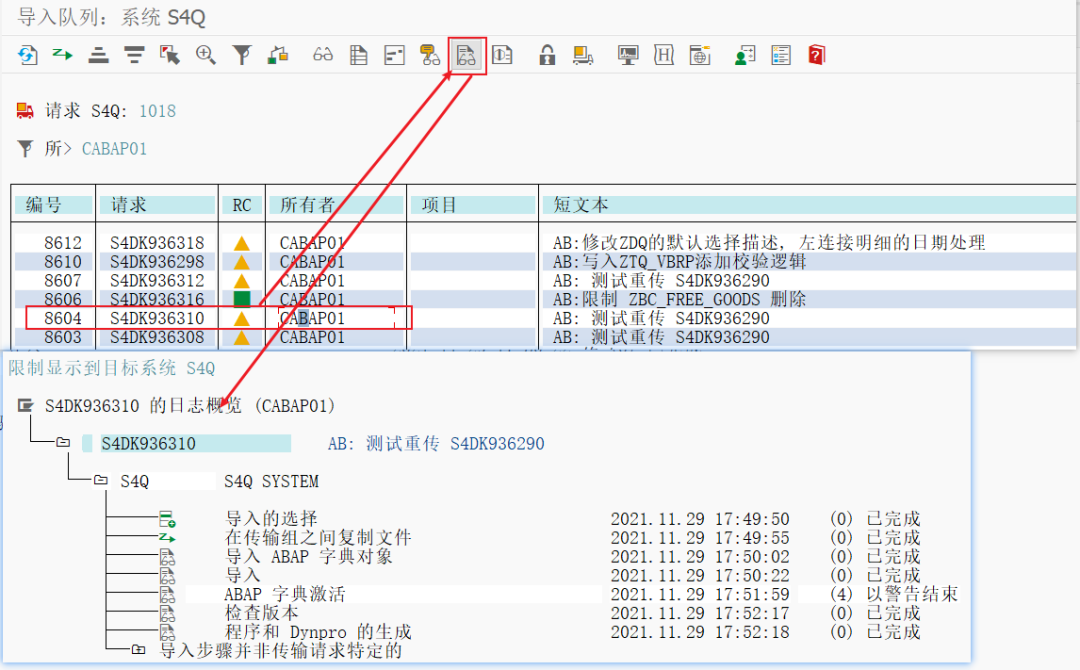Click the layout settings icon
The width and height of the screenshot is (1080, 670).
click(x=395, y=55)
